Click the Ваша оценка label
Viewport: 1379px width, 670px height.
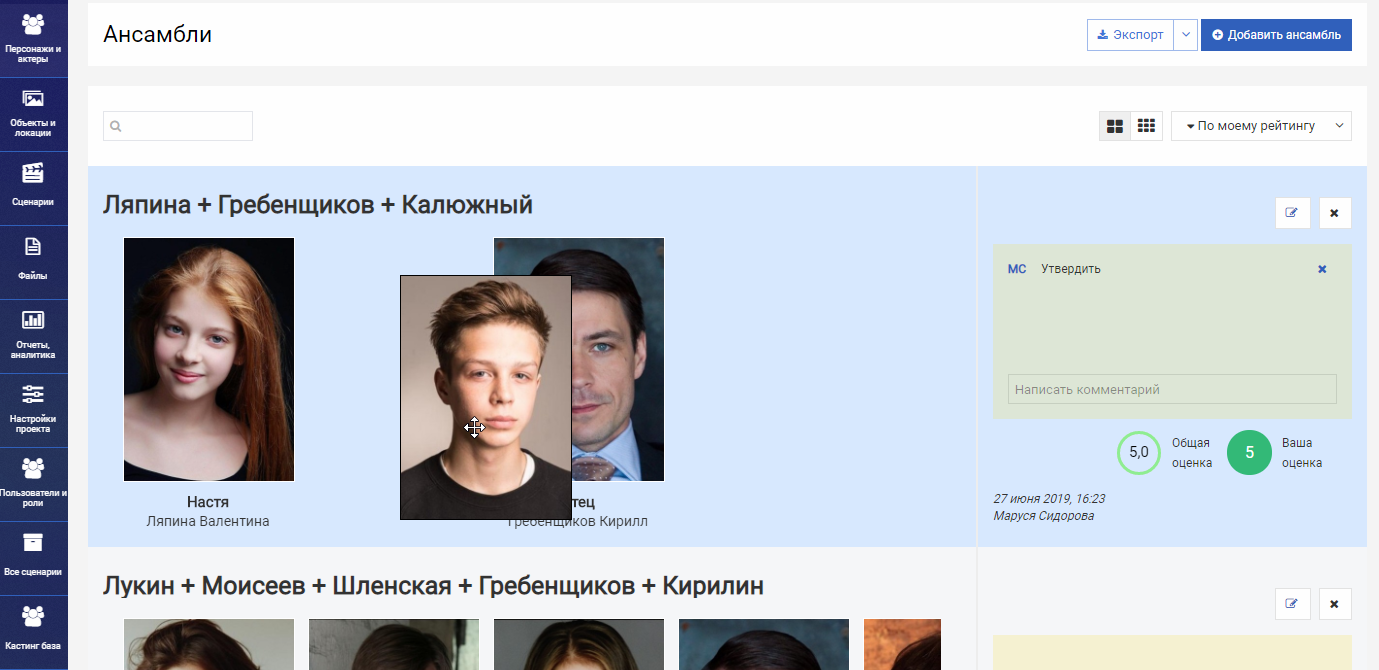(1302, 453)
